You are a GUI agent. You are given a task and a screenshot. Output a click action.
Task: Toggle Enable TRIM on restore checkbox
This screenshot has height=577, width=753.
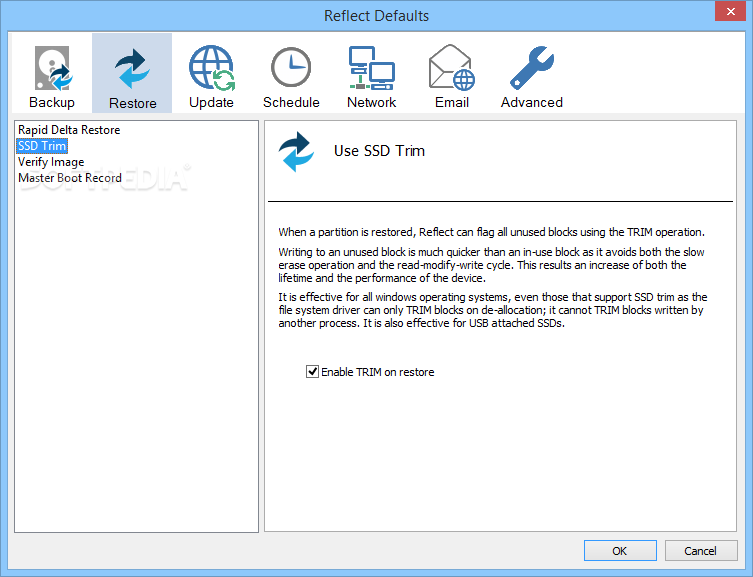[312, 372]
